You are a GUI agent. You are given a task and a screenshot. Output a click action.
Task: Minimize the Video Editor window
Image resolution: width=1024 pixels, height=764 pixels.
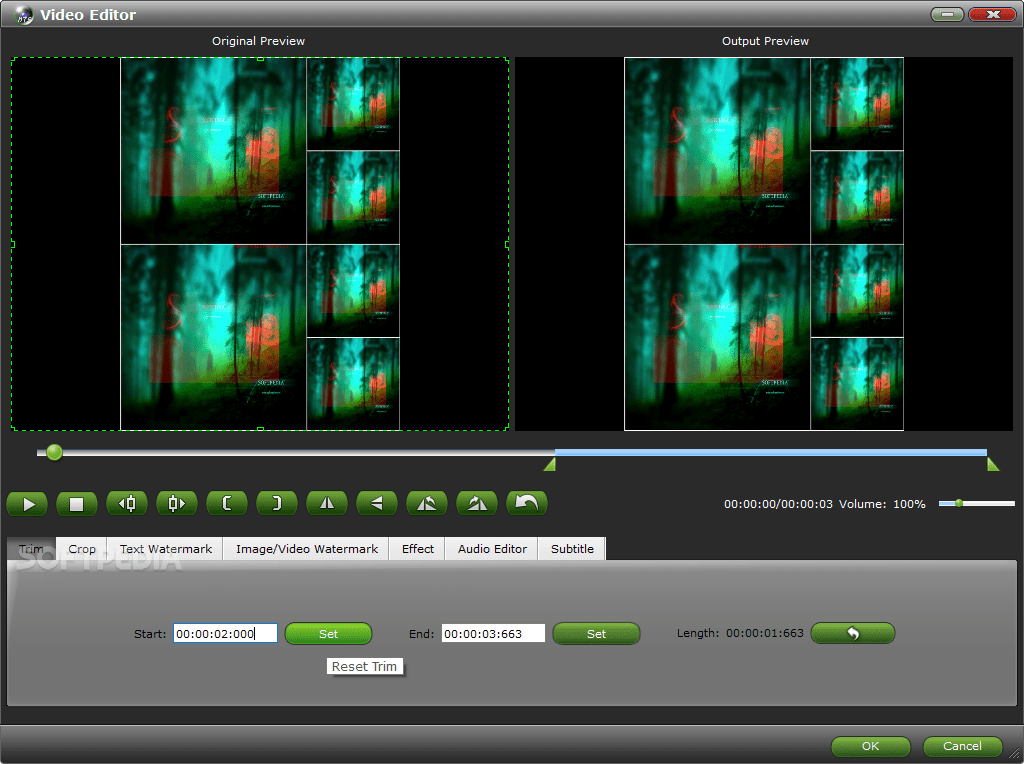pos(947,14)
